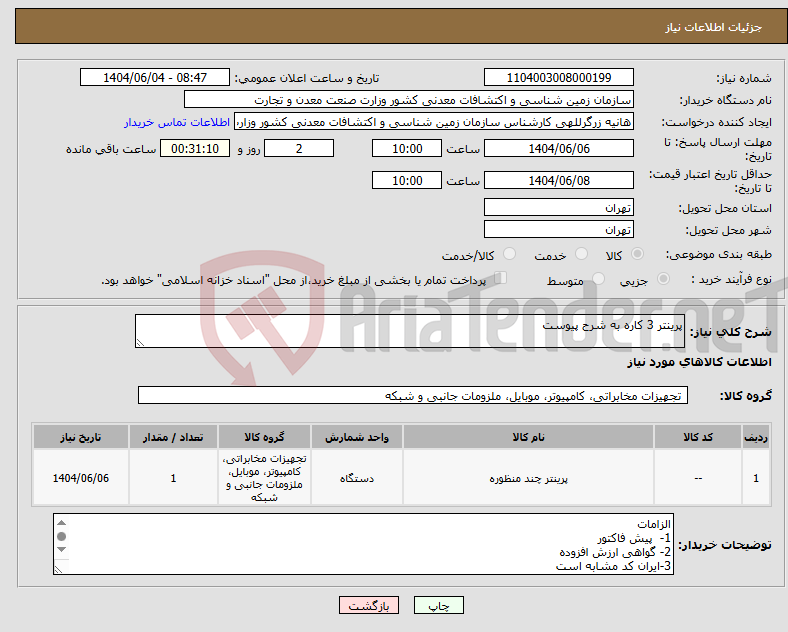Click the پیش فاکتور requirement line
This screenshot has width=788, height=632.
pyautogui.click(x=634, y=539)
